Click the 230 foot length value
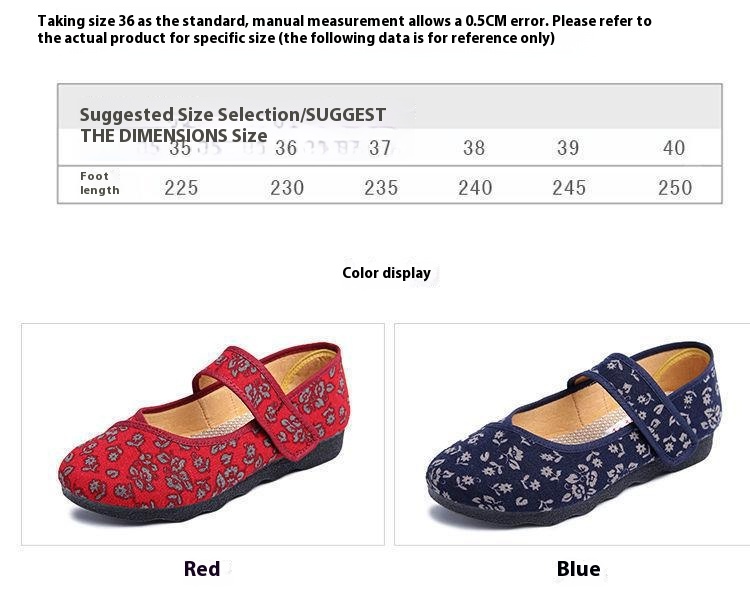The height and width of the screenshot is (596, 750). click(x=287, y=187)
